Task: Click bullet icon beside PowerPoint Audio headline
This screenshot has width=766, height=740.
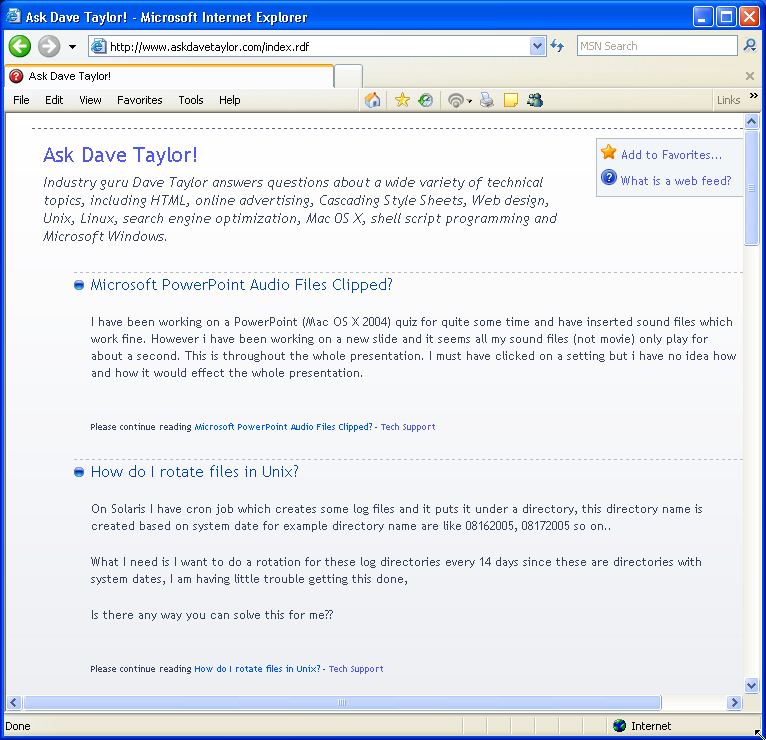Action: click(x=79, y=285)
